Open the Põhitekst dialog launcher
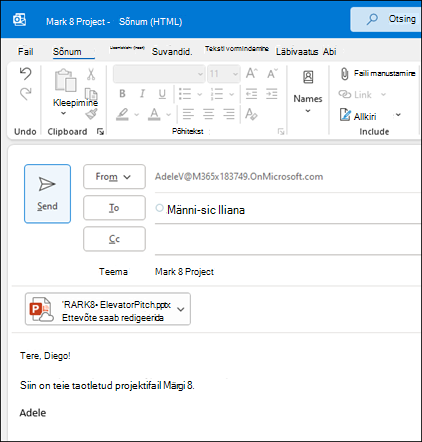Screen dimensions: 422x442 [x=281, y=132]
